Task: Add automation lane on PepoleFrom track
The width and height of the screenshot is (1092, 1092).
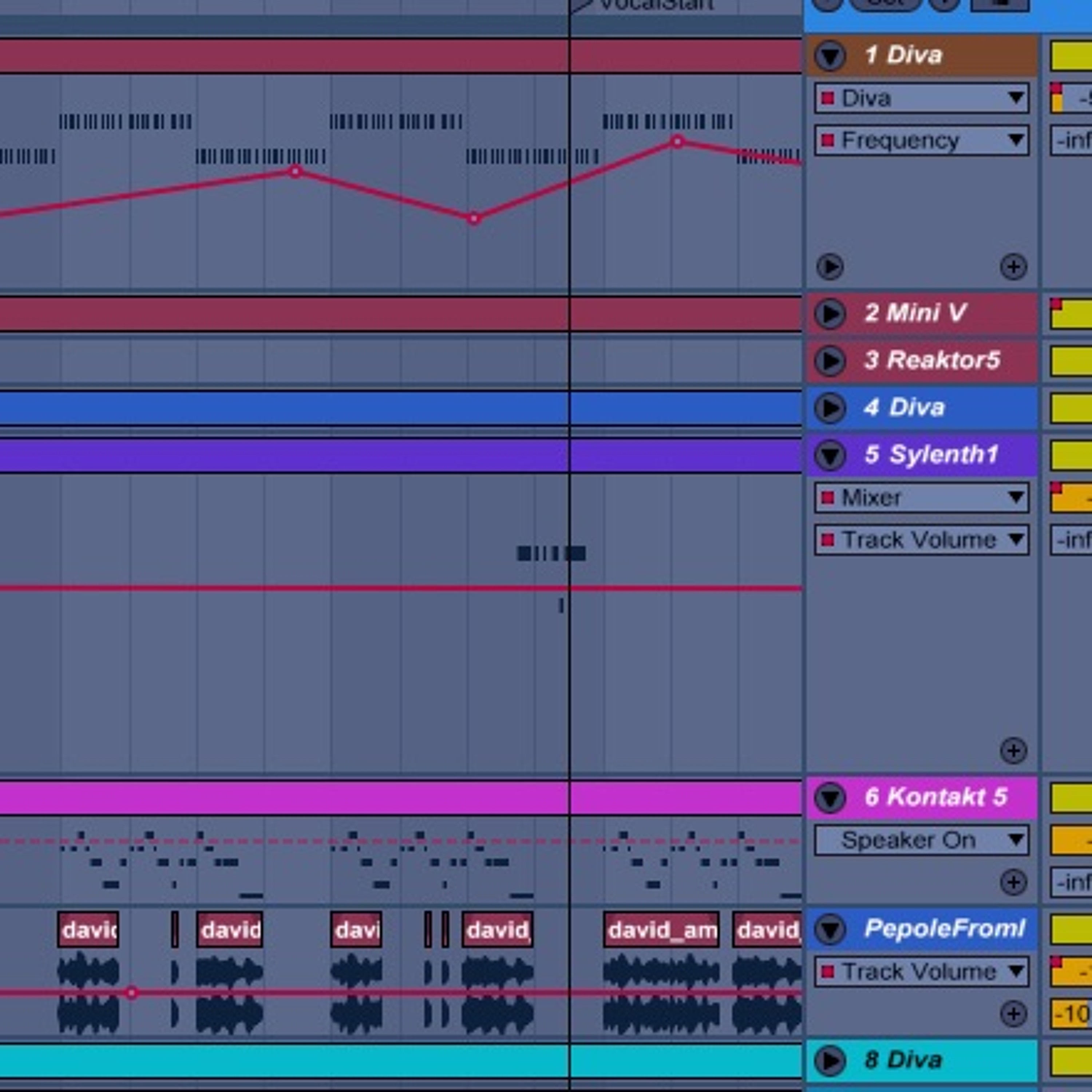Action: [1013, 1013]
